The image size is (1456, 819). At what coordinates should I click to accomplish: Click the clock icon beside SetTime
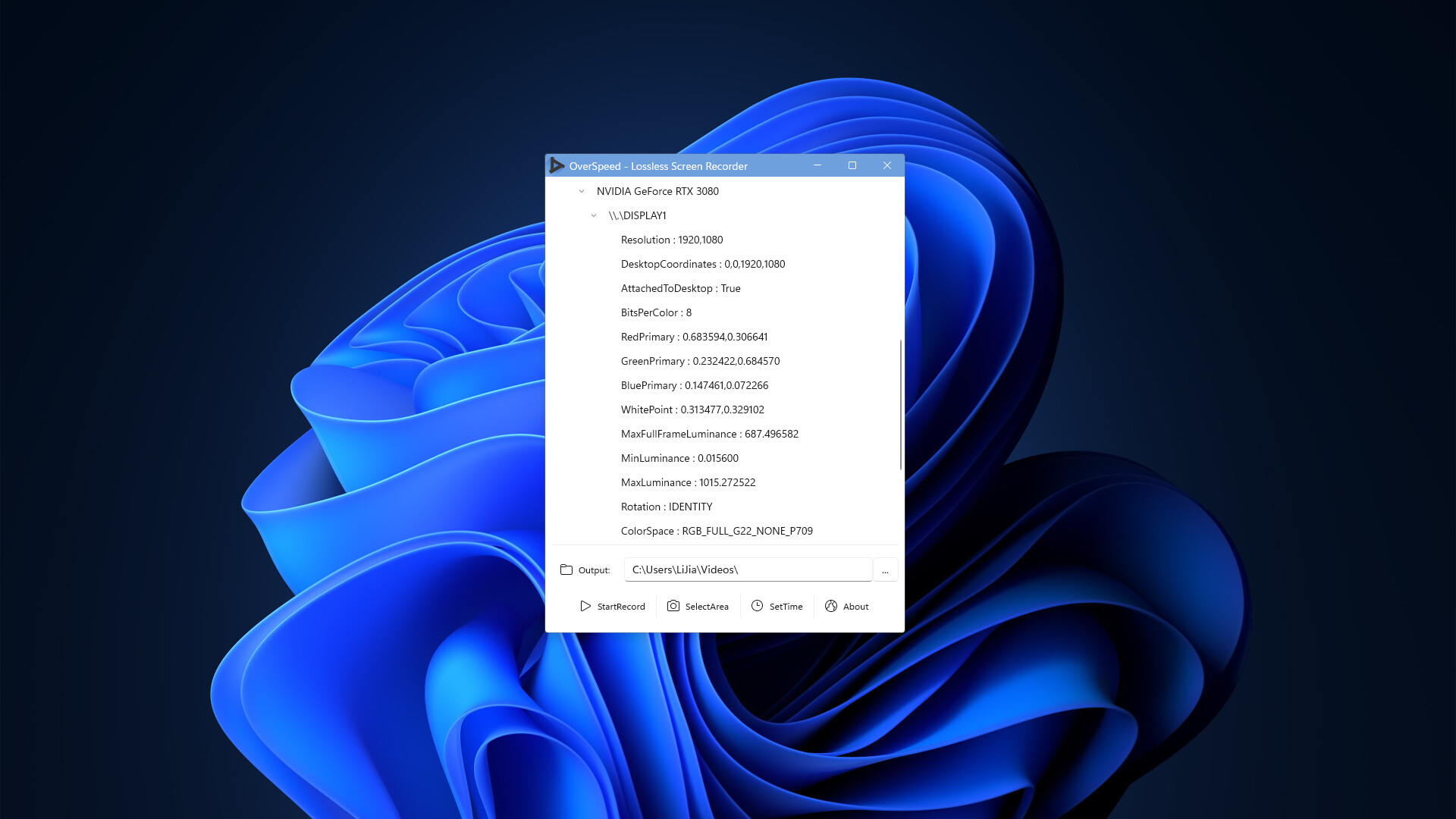point(757,606)
